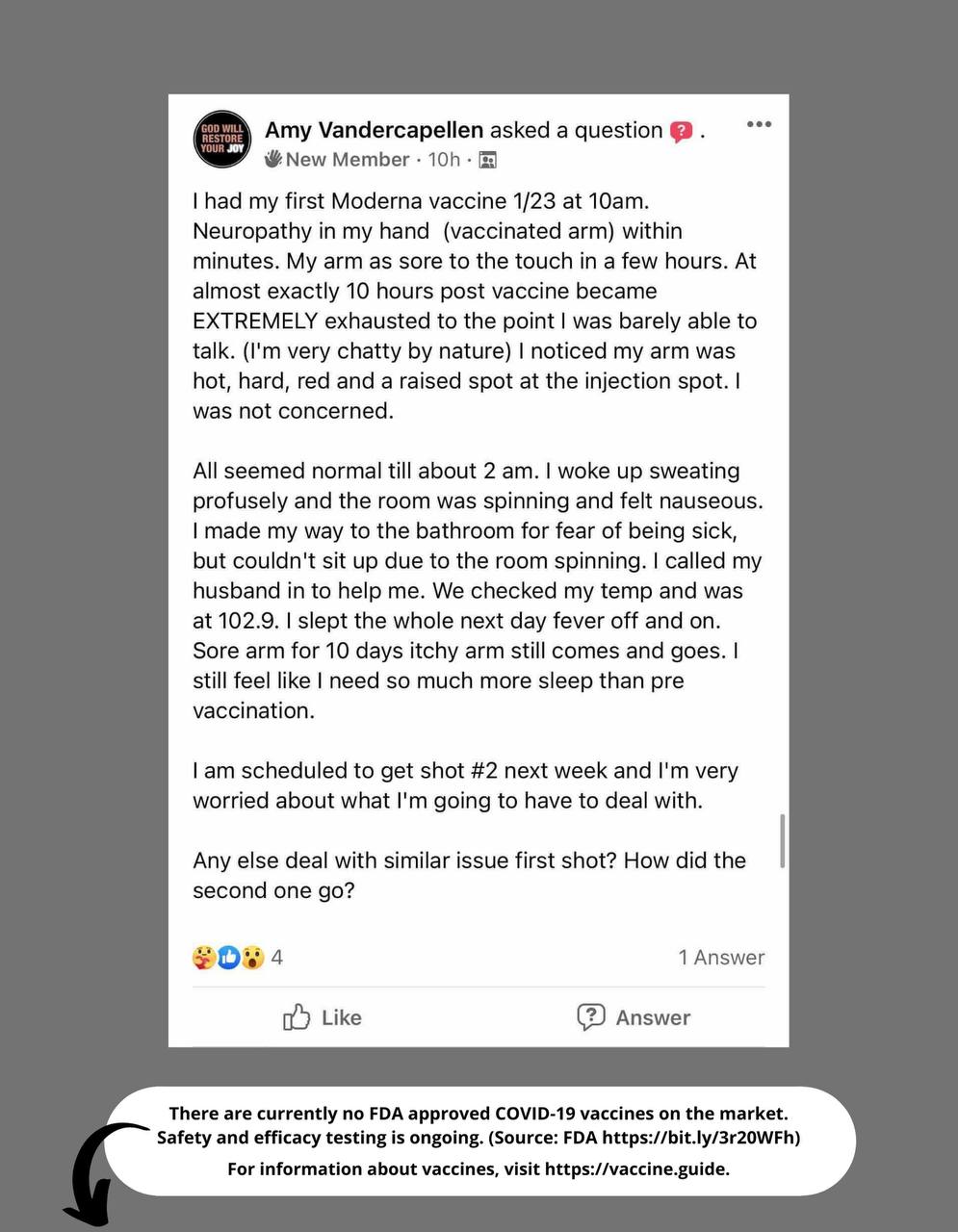Open the three-dot post options menu
958x1232 pixels.
coord(759,124)
